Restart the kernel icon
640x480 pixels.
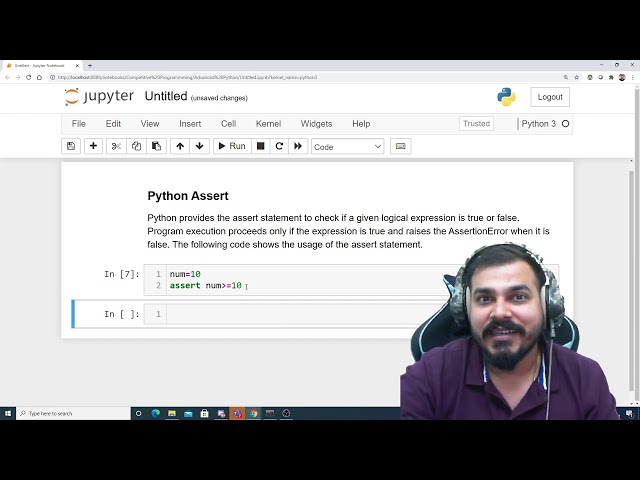click(279, 146)
